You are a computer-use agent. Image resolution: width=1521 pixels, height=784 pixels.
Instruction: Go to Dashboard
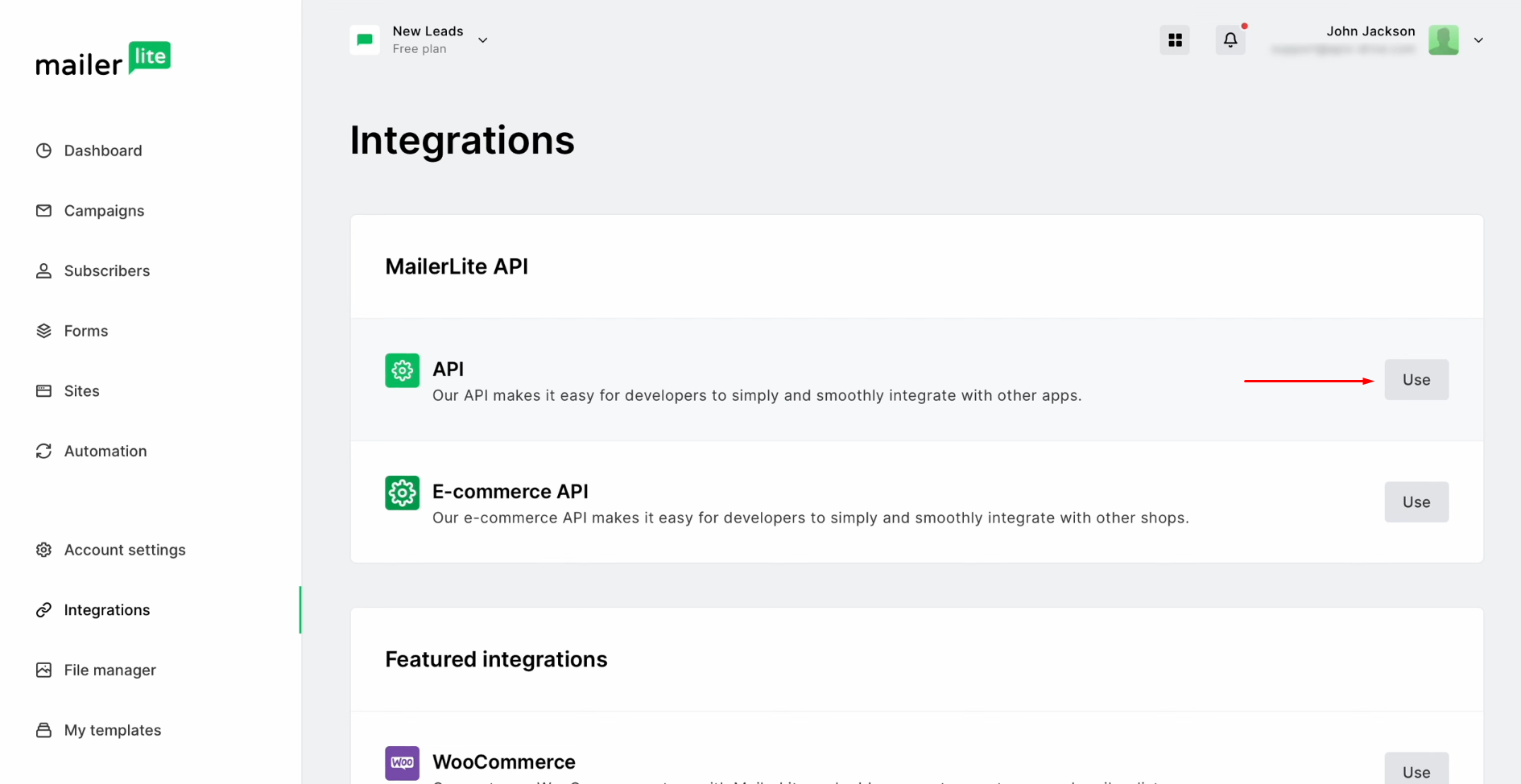pyautogui.click(x=103, y=151)
